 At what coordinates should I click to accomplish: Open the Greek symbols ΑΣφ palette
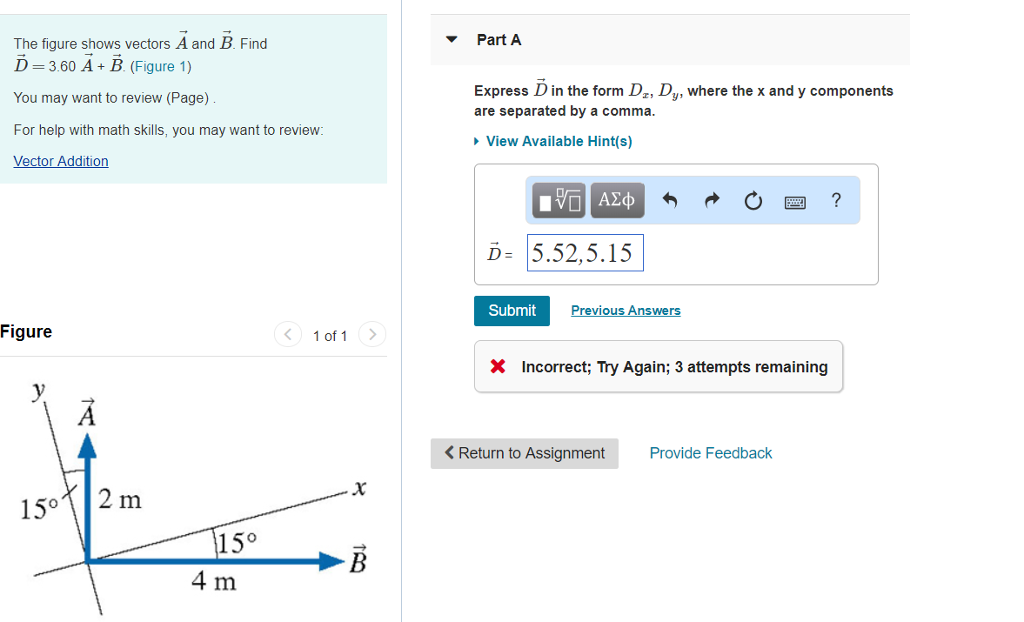[617, 199]
